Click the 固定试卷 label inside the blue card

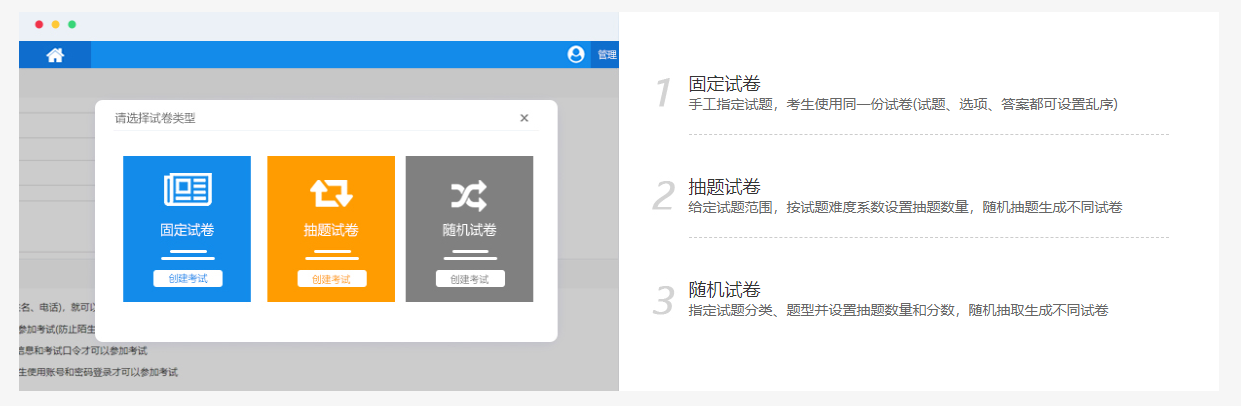187,230
